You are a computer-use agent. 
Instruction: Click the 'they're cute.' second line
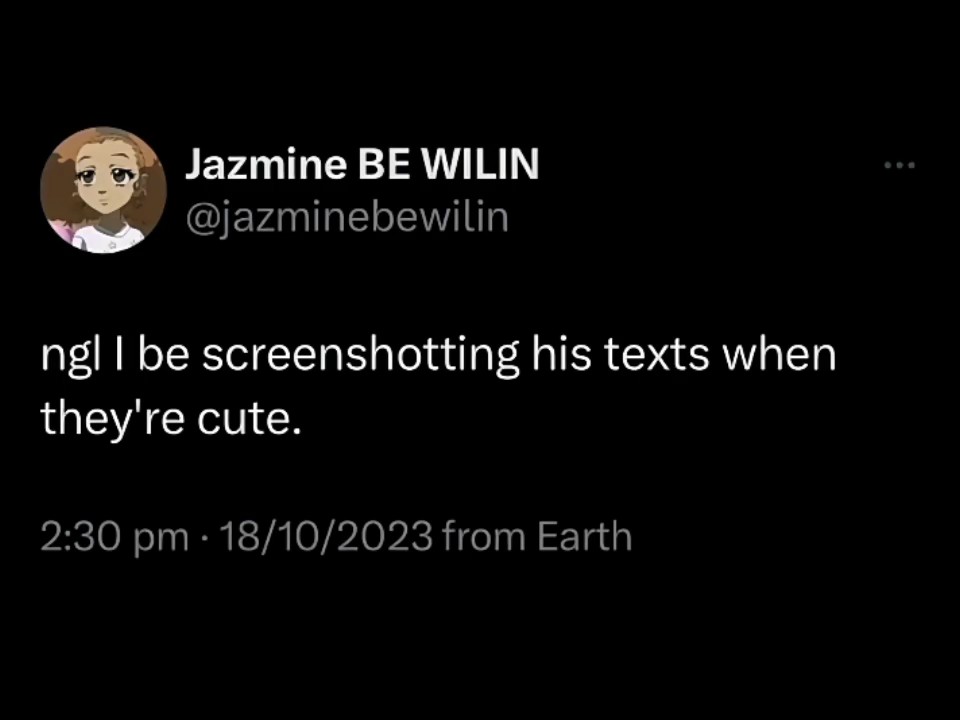[171, 420]
